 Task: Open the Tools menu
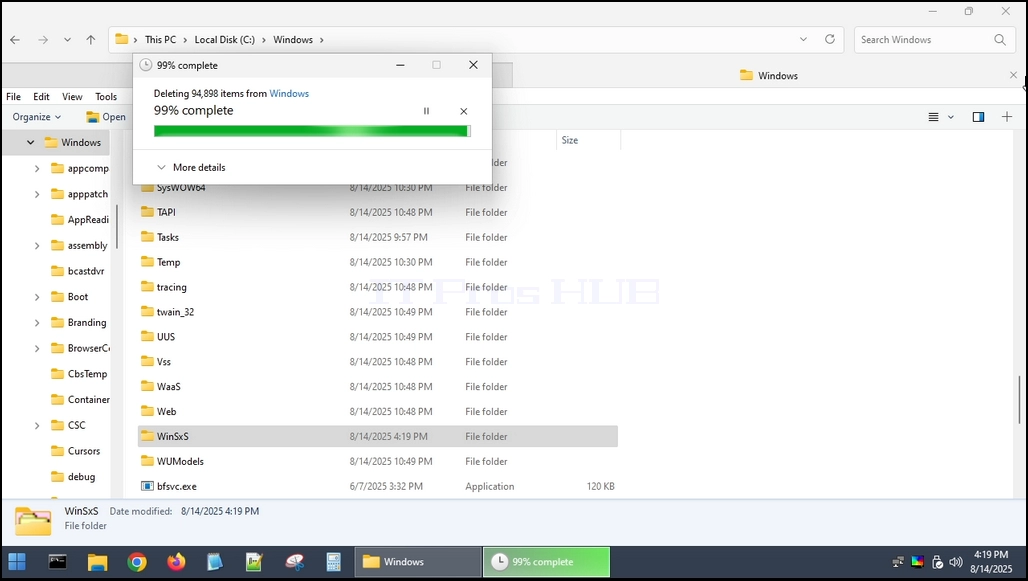[106, 97]
